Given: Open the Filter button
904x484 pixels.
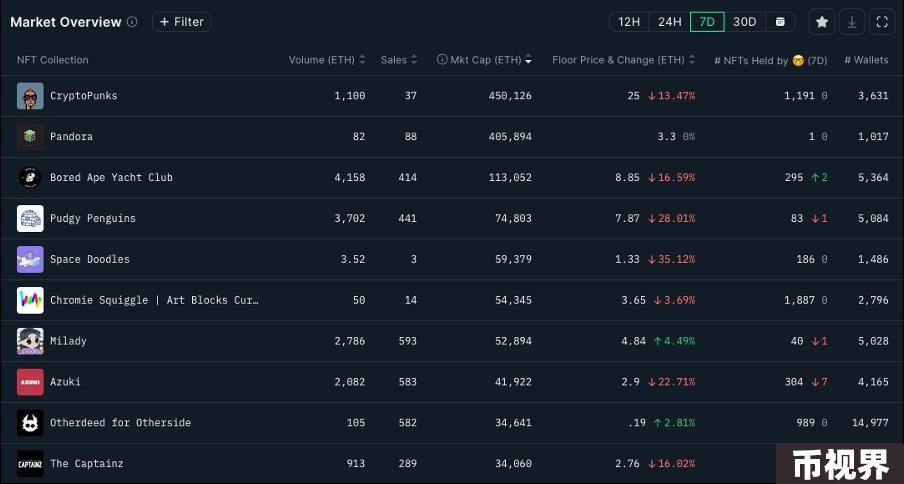Looking at the screenshot, I should [x=182, y=22].
